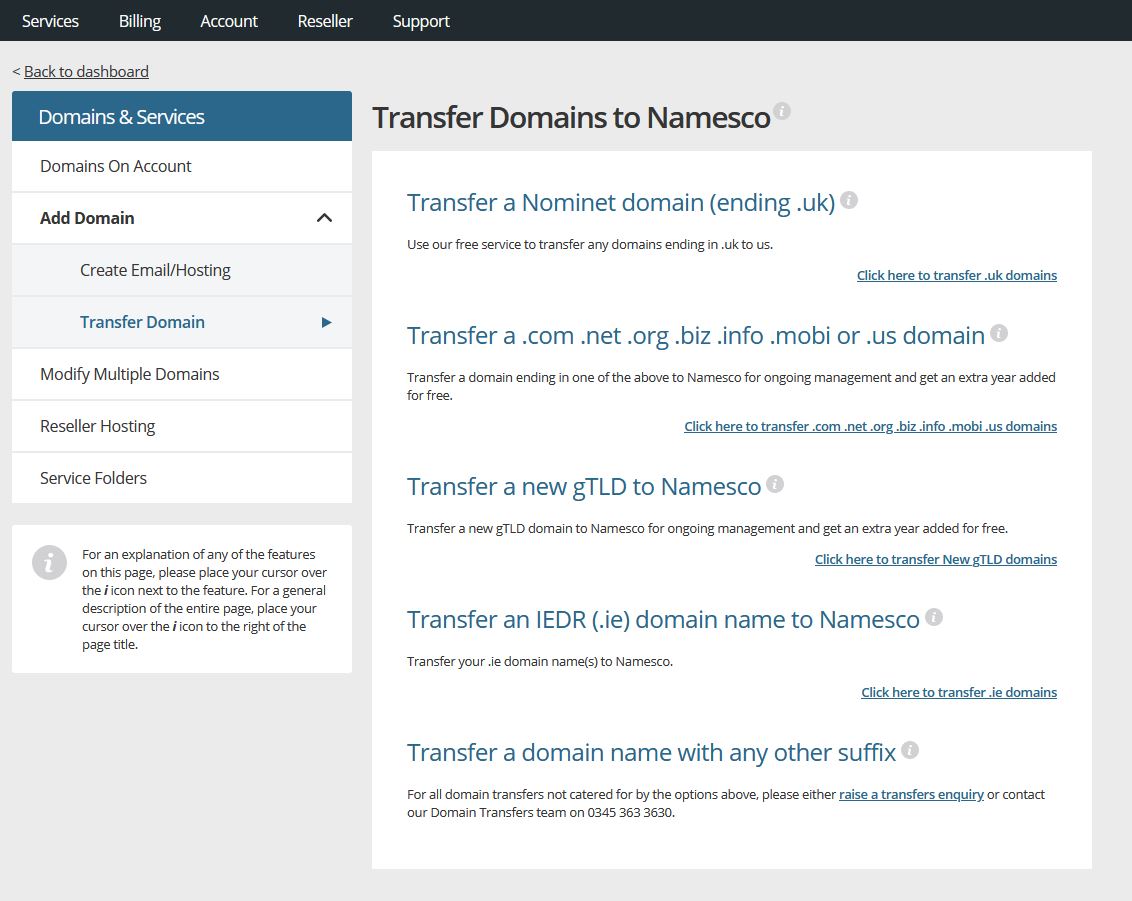This screenshot has width=1132, height=901.
Task: Select Add Domain sidebar item
Action: click(x=182, y=218)
